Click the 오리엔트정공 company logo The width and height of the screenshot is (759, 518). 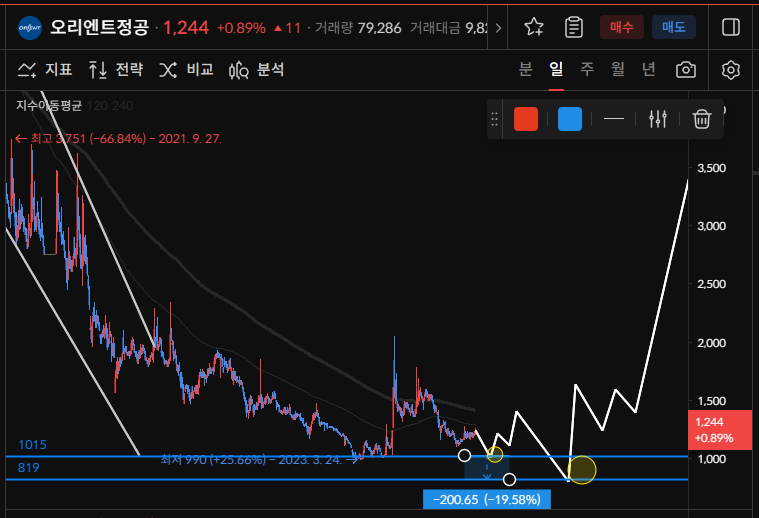coord(30,28)
